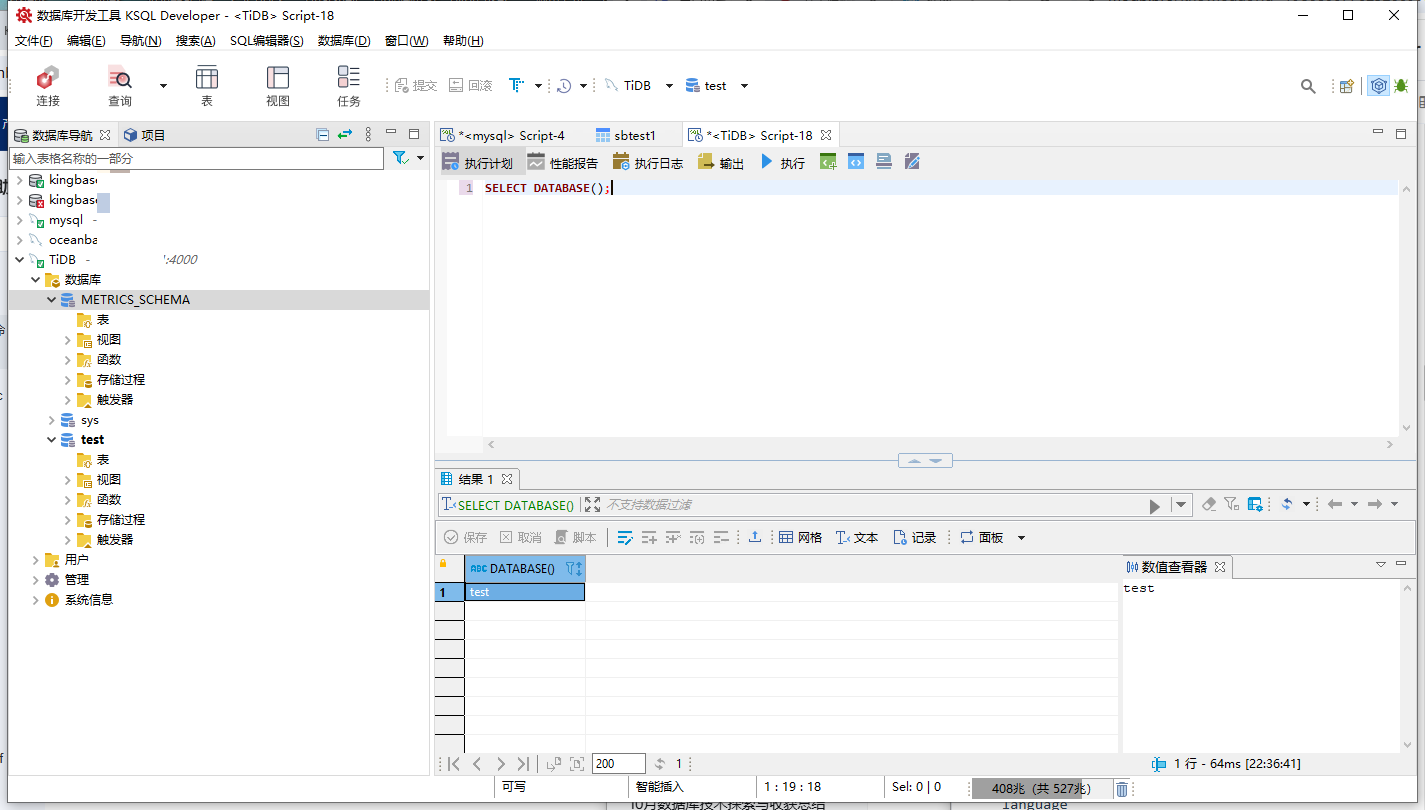The height and width of the screenshot is (810, 1425).
Task: Click the collapse all icon in navigator
Action: pos(322,135)
